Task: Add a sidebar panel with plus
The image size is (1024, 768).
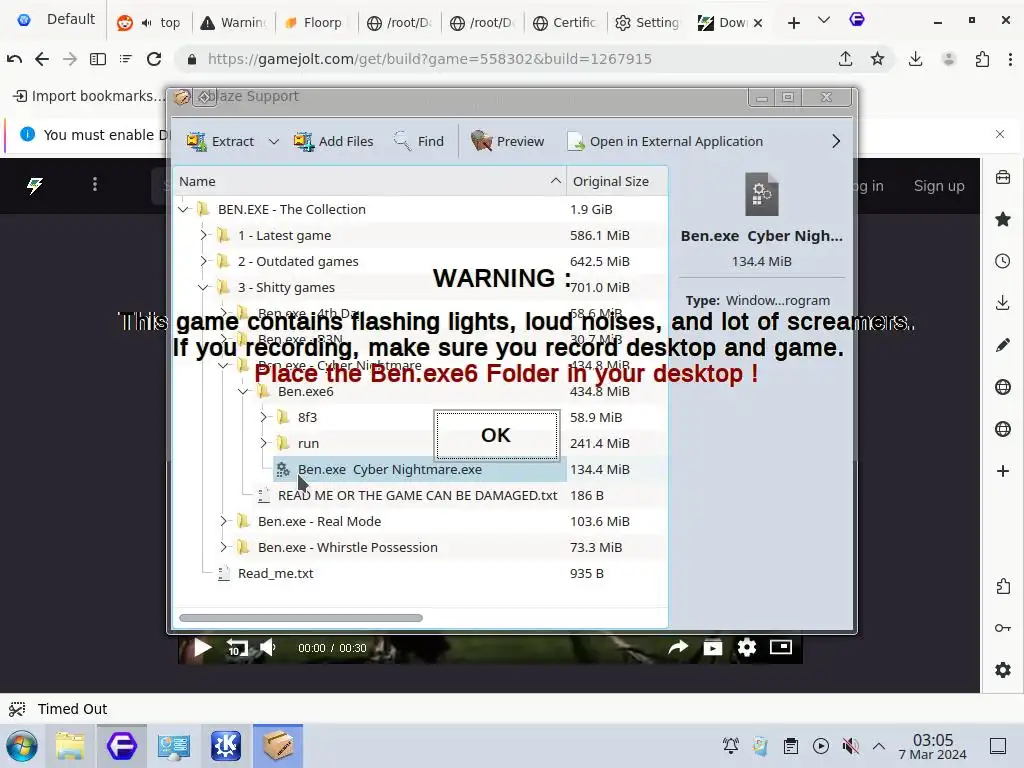Action: pos(1003,471)
